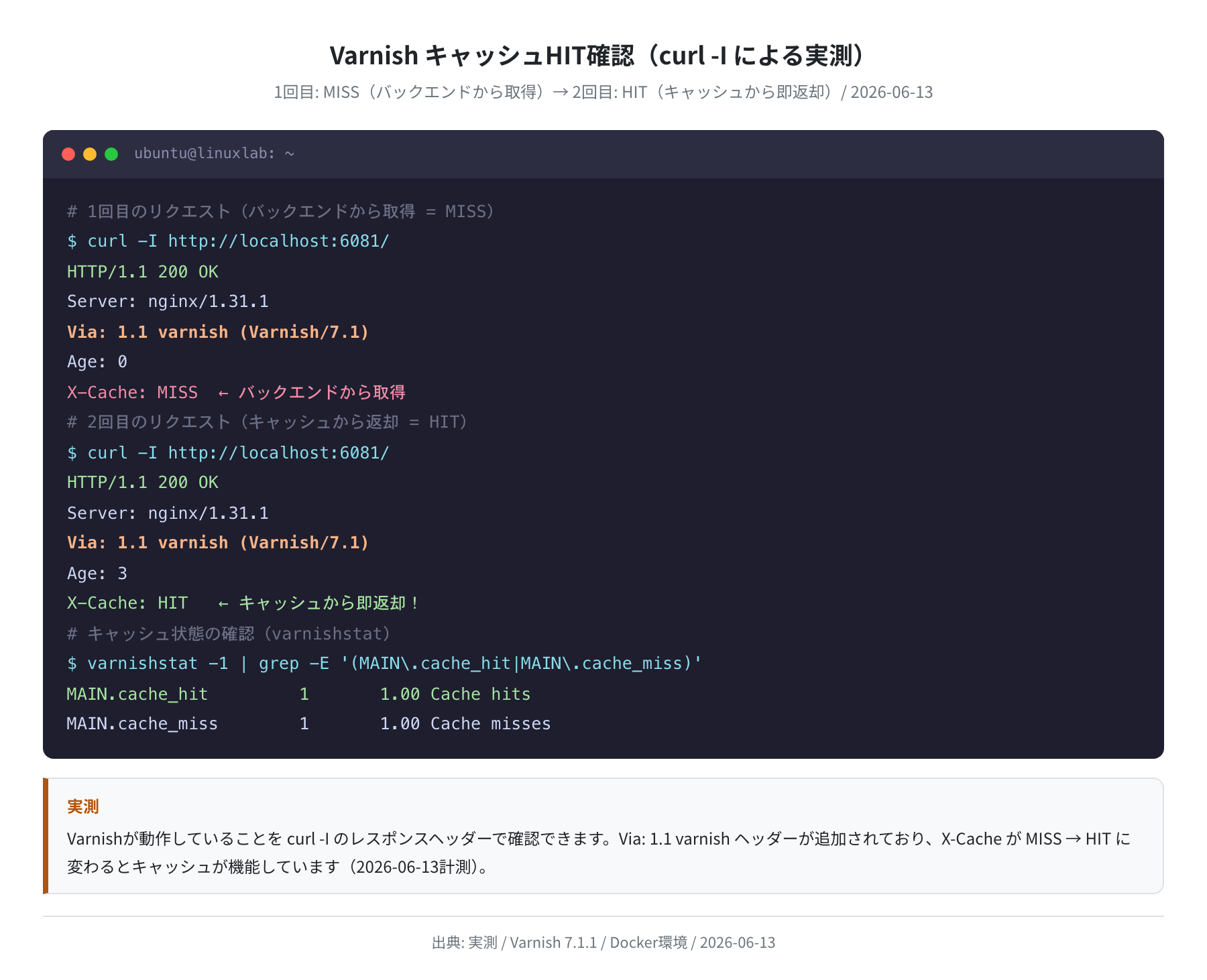This screenshot has width=1207, height=980.
Task: Click the footer source line 出典: 実測
Action: (603, 942)
